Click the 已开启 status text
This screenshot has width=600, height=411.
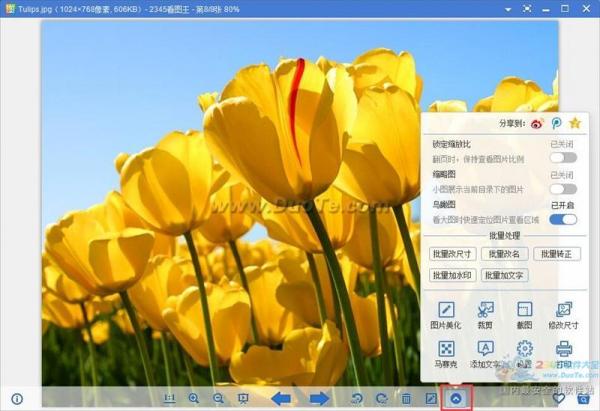[562, 206]
